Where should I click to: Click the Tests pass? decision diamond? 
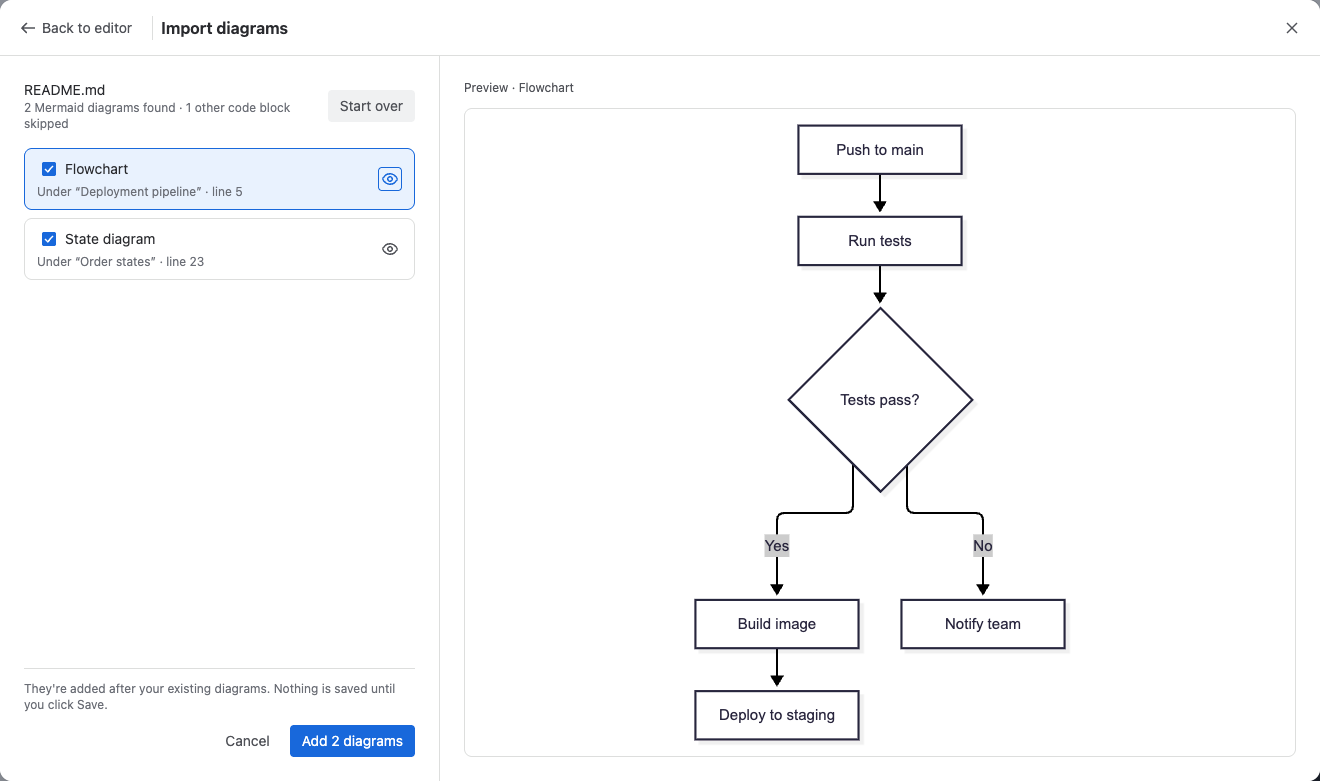[880, 400]
